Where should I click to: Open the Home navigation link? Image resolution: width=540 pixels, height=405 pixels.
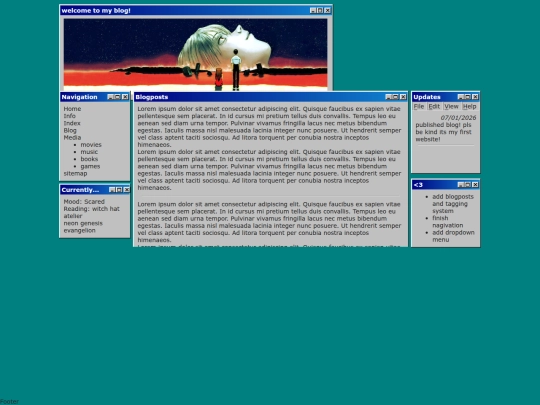tap(72, 109)
